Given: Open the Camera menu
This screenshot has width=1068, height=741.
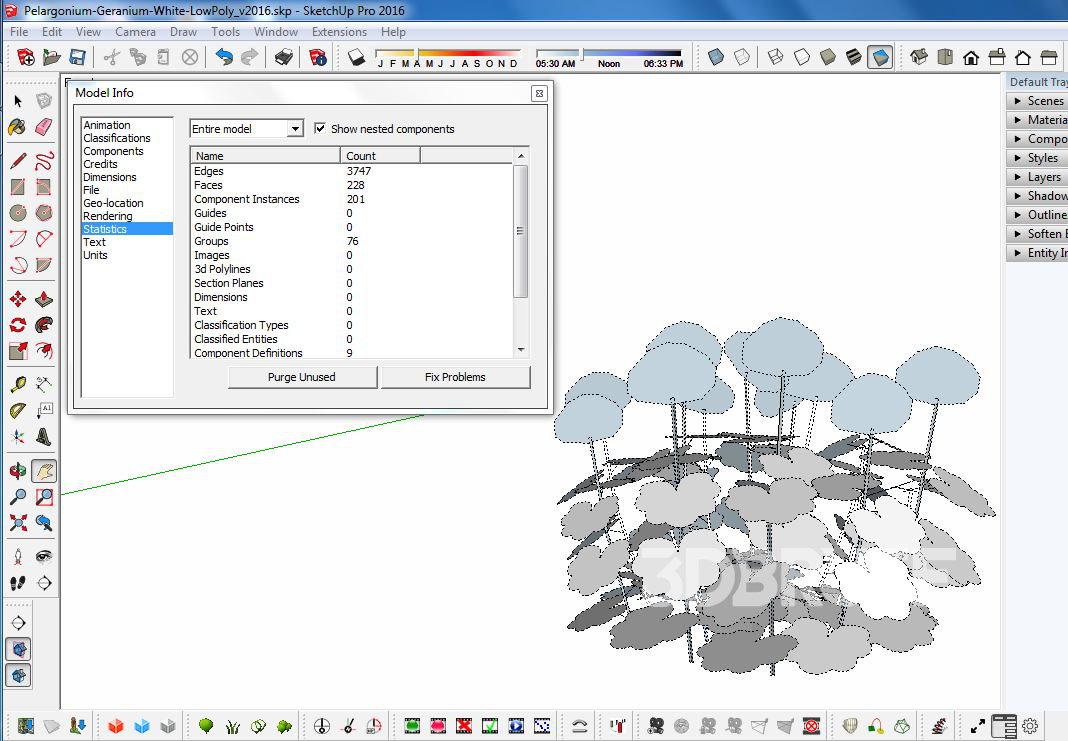Looking at the screenshot, I should 135,32.
